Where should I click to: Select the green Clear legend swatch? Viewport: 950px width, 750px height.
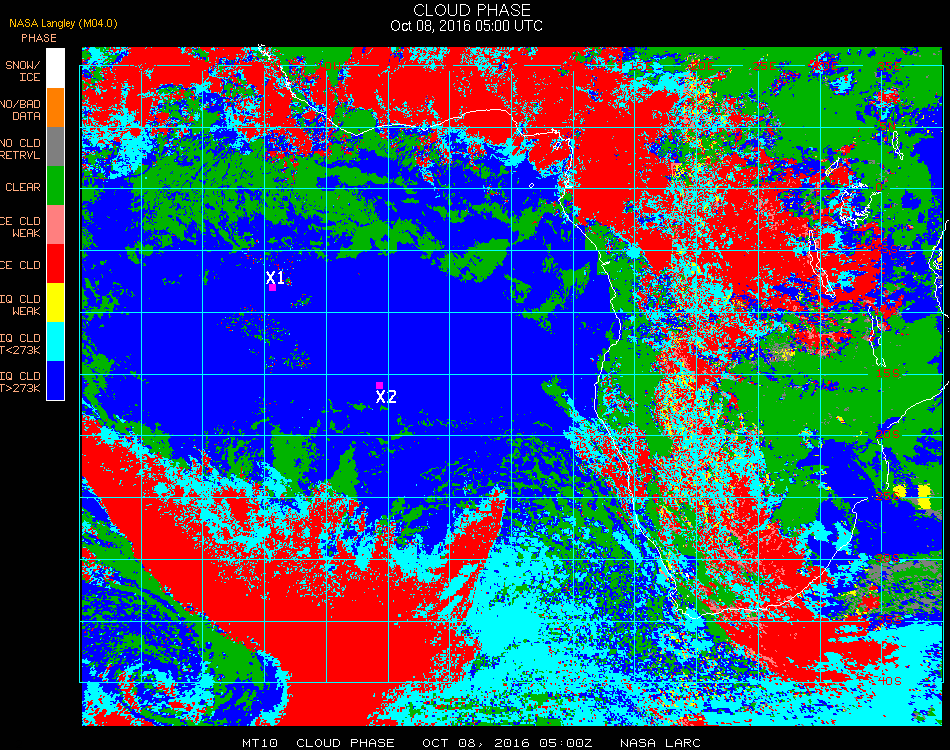click(55, 185)
